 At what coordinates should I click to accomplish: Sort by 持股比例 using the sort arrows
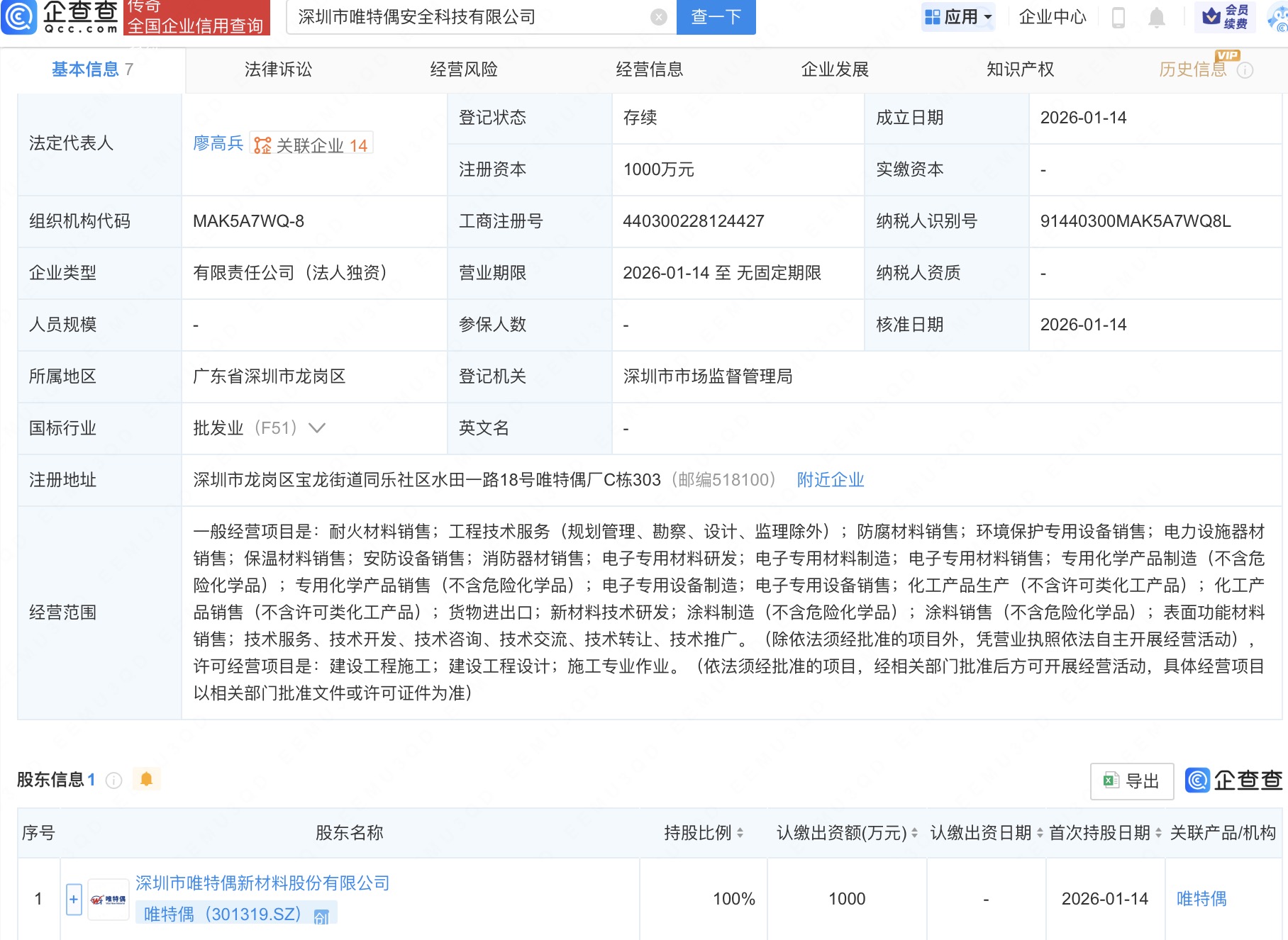click(740, 834)
